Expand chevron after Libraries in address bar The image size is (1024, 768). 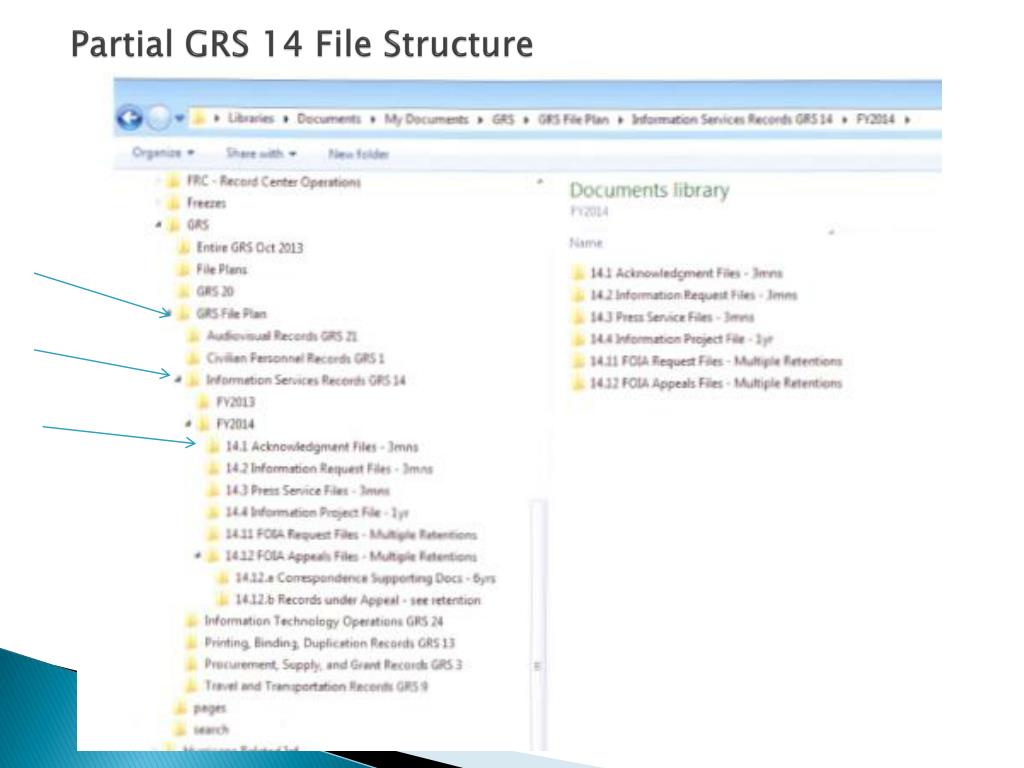click(x=285, y=119)
